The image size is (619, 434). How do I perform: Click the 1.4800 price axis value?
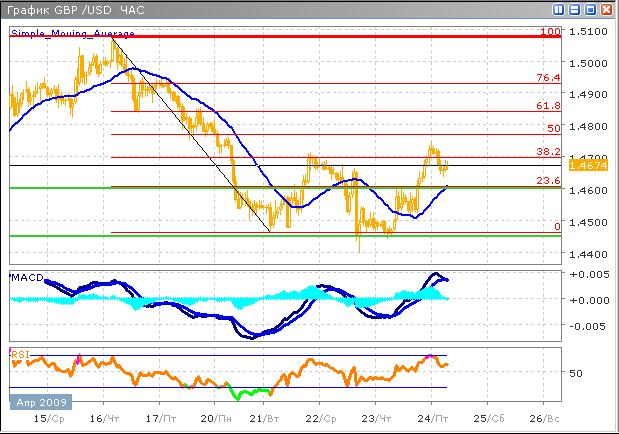point(588,126)
